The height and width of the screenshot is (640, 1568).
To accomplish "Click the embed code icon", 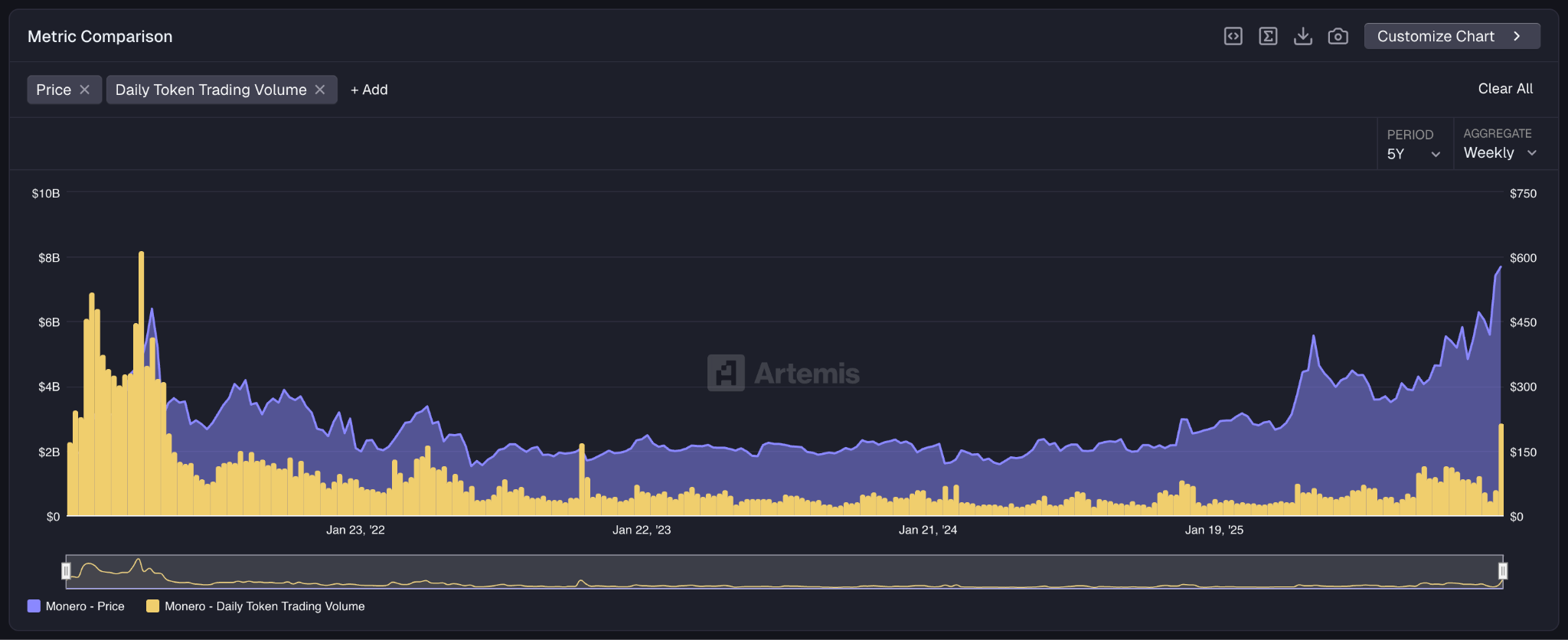I will [x=1233, y=36].
